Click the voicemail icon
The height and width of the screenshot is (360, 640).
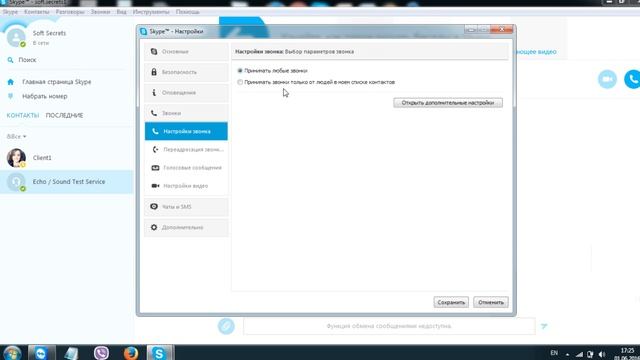coord(155,168)
